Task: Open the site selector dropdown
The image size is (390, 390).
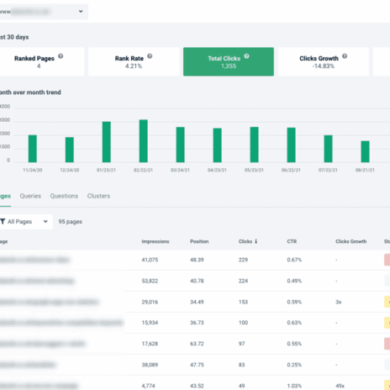Action: tap(43, 12)
